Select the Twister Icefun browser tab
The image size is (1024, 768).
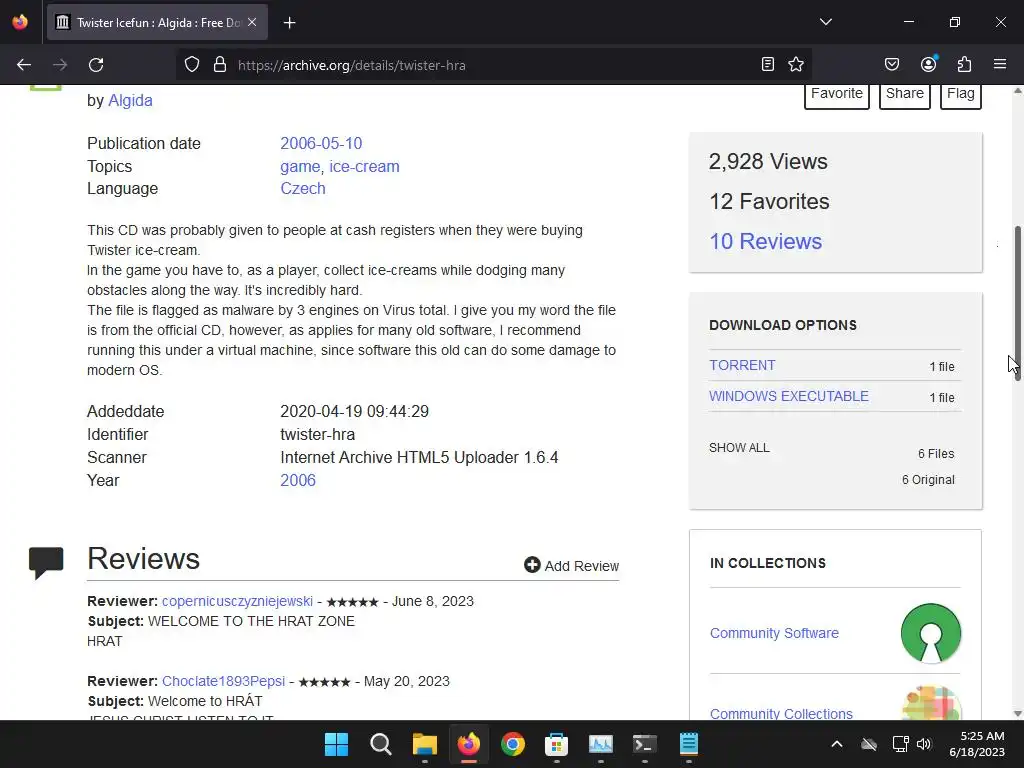[x=157, y=22]
